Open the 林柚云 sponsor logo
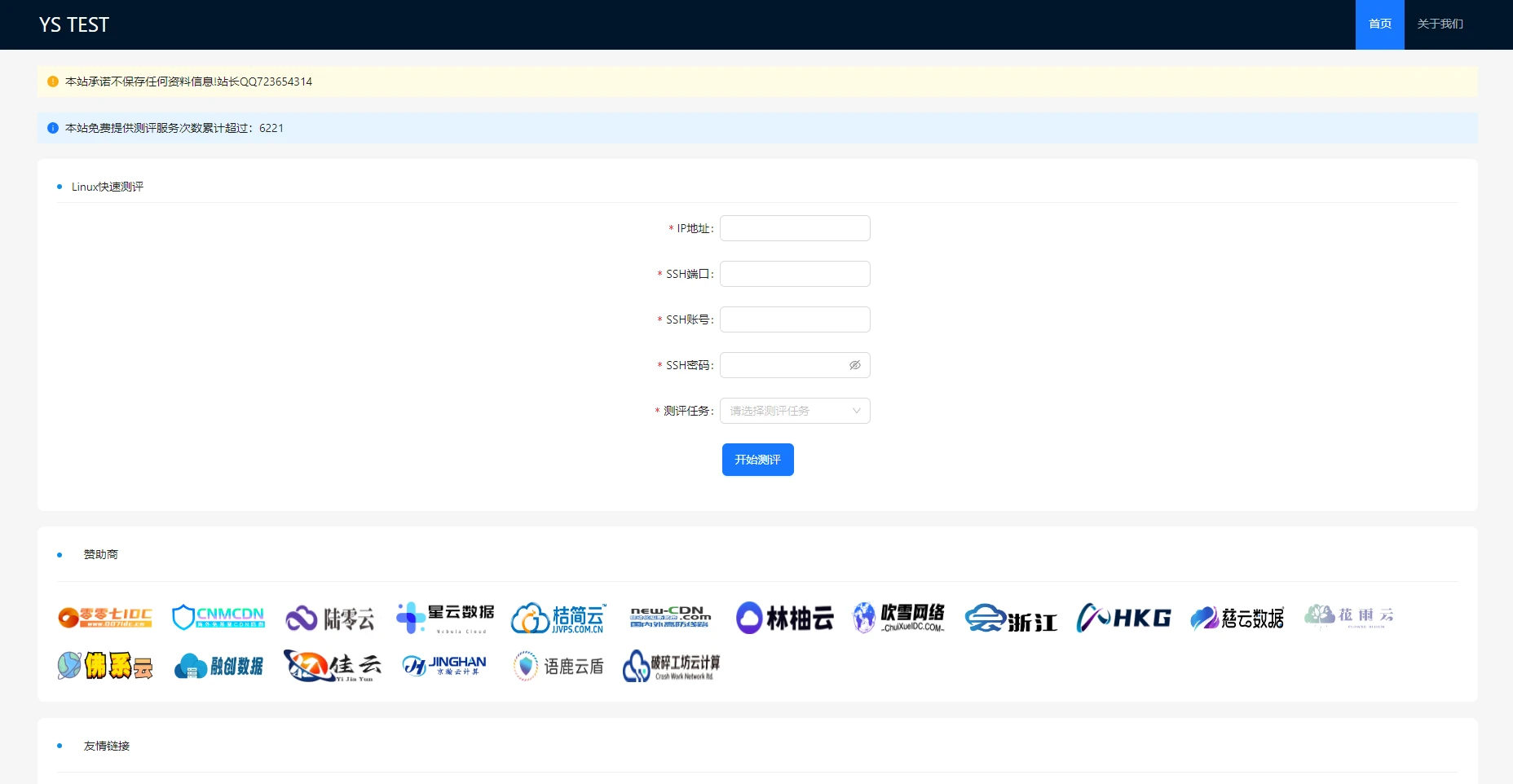Screen dimensions: 1513x784 pos(784,618)
